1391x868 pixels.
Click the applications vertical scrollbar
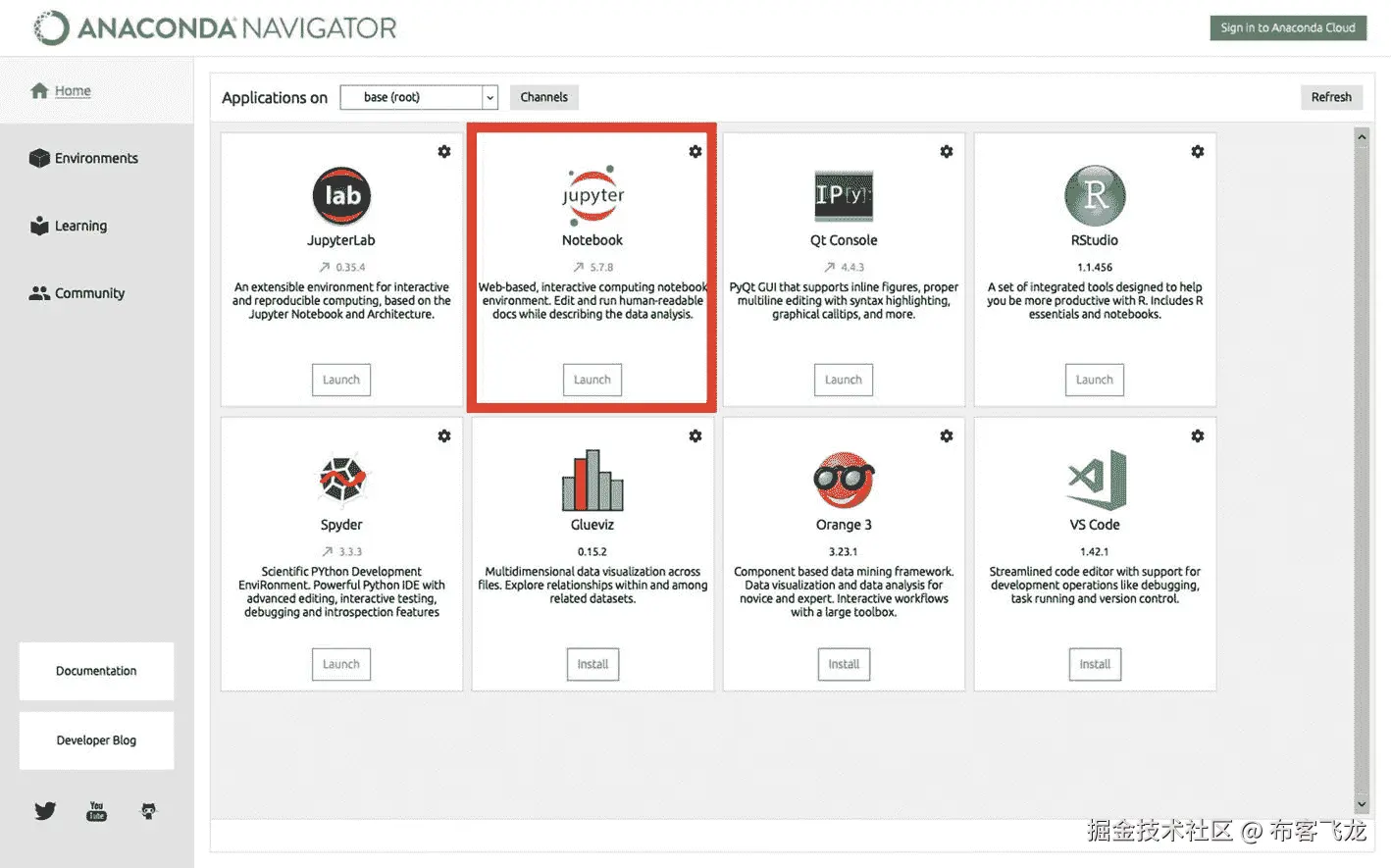click(x=1362, y=471)
